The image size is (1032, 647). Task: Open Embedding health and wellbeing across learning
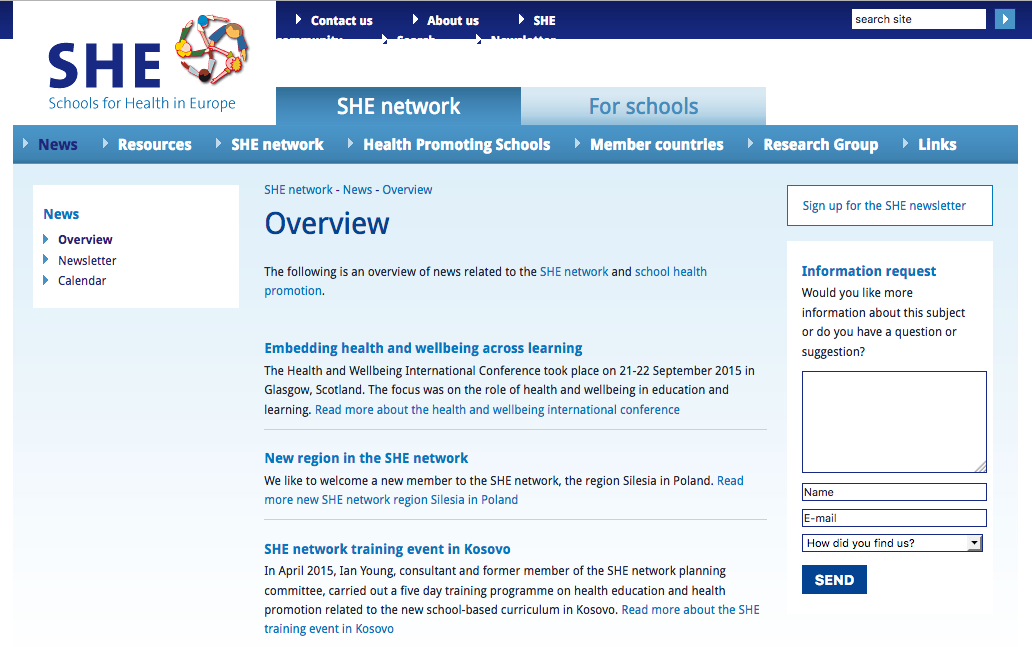tap(423, 348)
